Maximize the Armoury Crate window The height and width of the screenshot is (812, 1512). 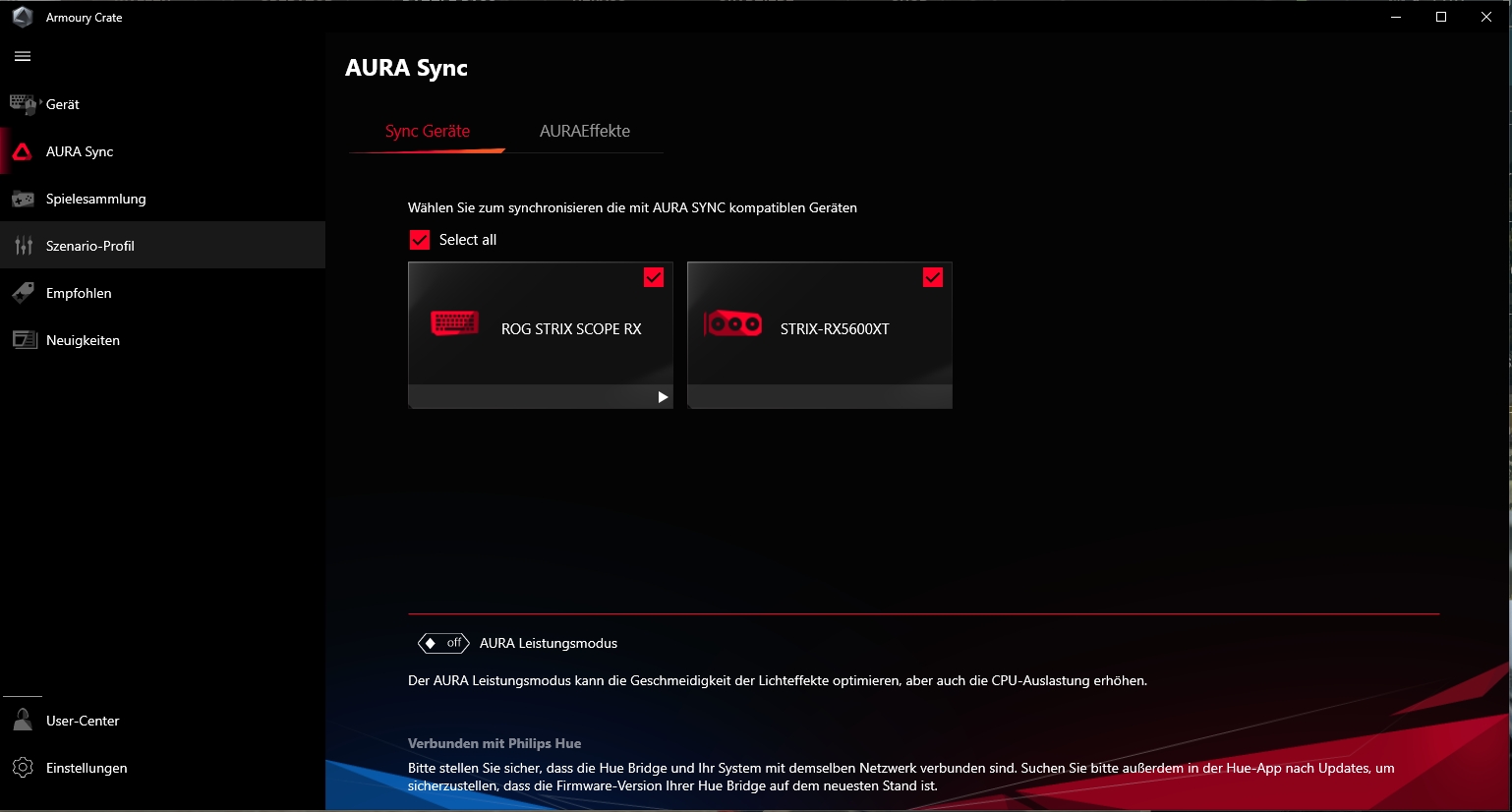pos(1441,17)
